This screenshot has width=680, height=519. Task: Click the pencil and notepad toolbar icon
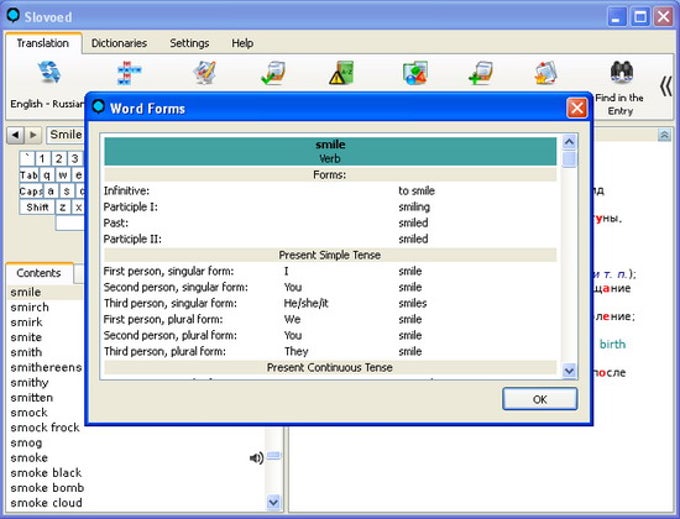pos(204,72)
